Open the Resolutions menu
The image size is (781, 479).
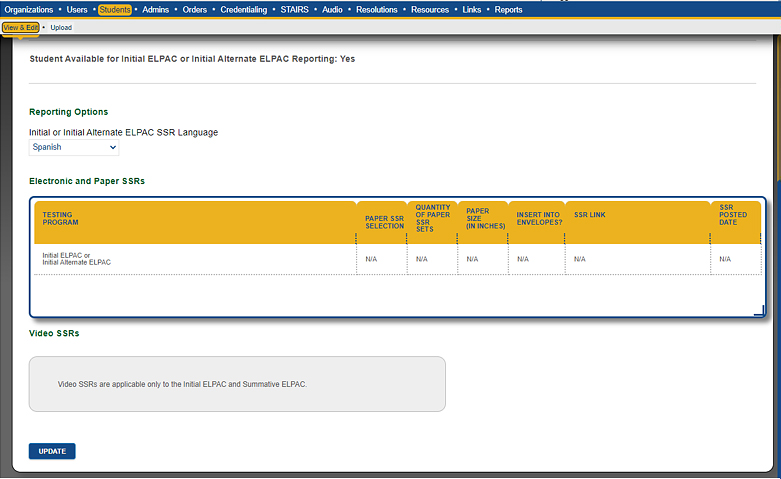(x=377, y=9)
